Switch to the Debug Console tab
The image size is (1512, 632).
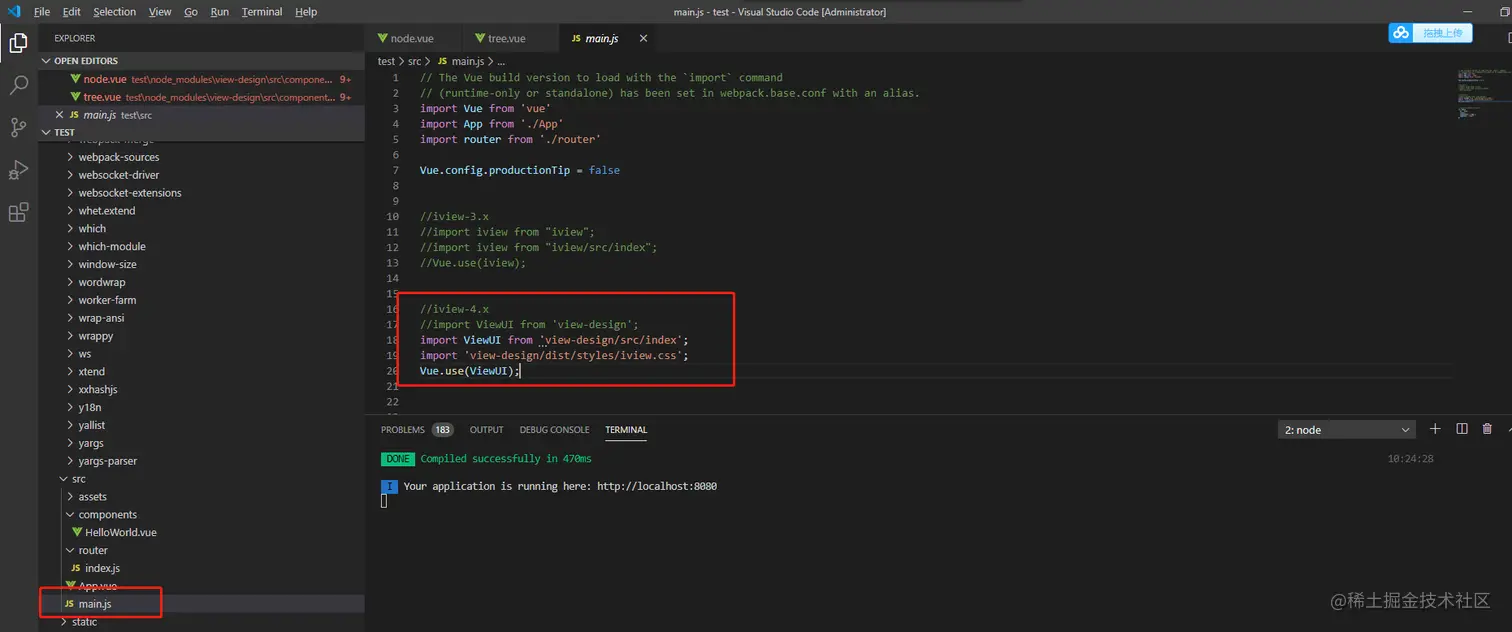(554, 430)
